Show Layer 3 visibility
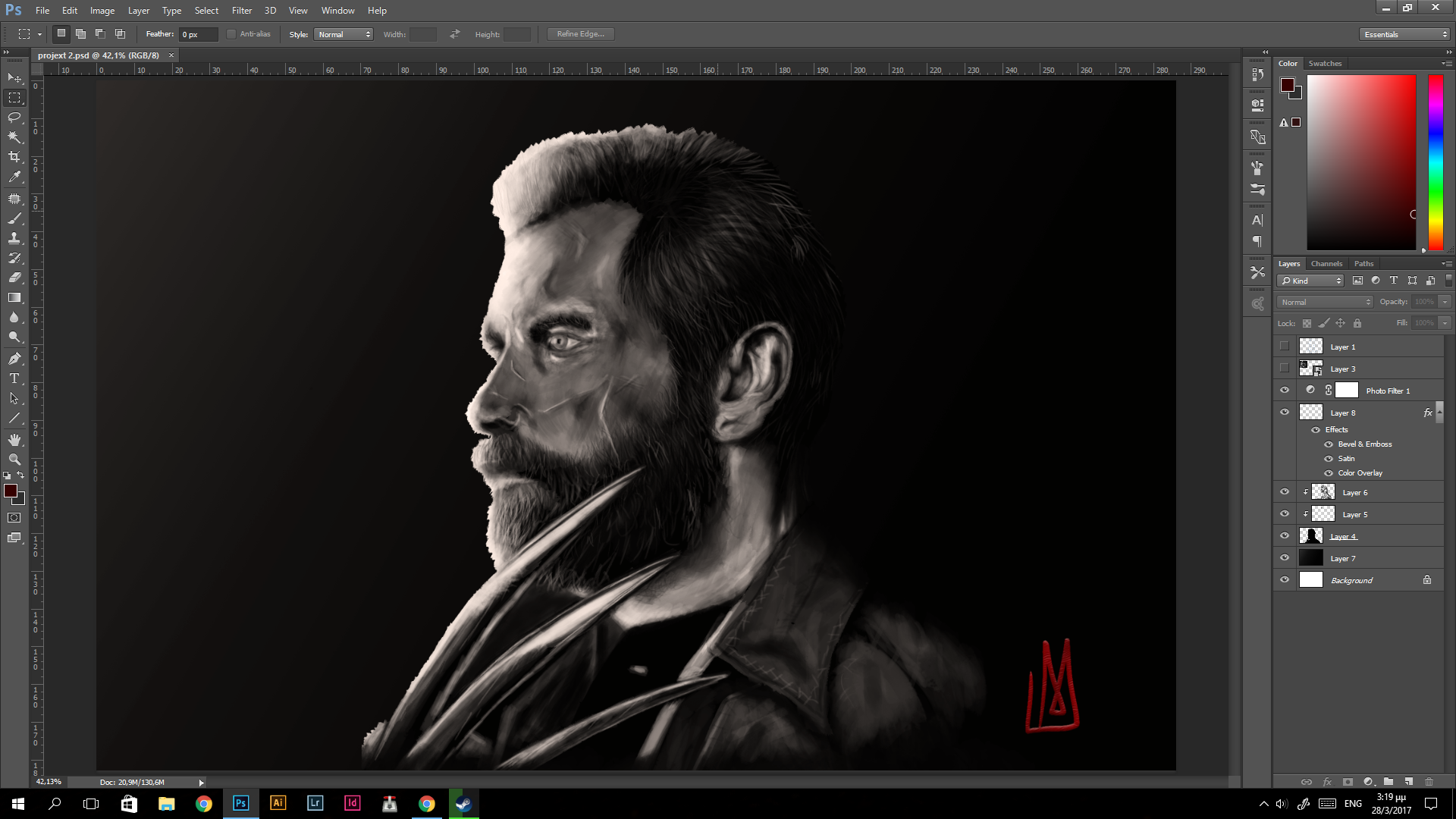 (1284, 369)
